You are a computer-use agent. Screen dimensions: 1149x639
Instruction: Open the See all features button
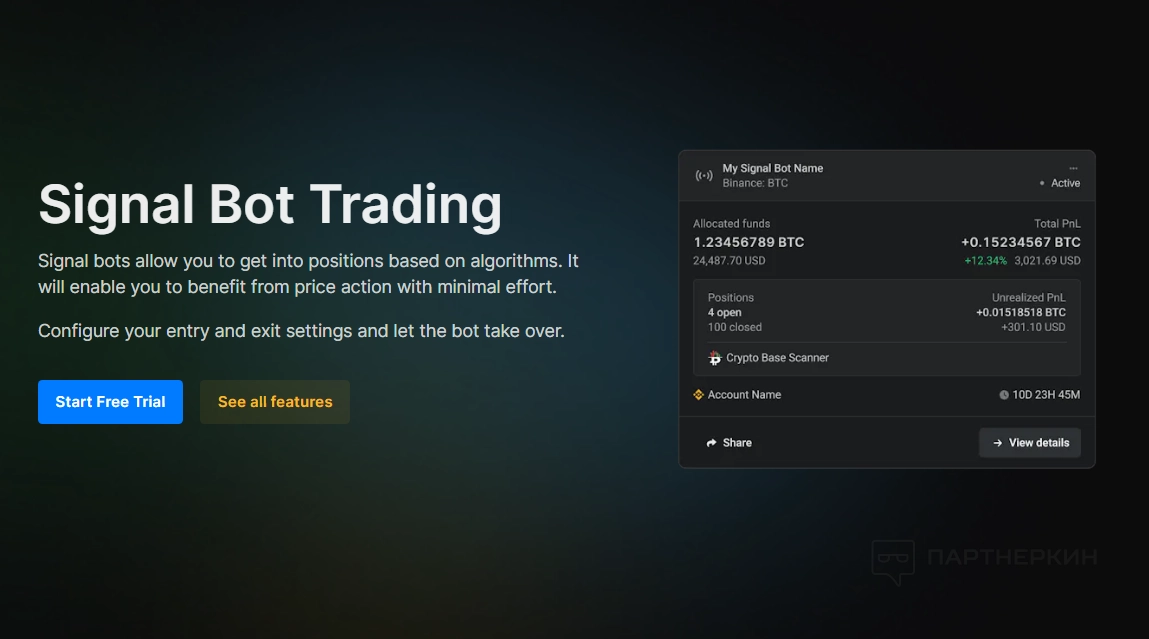pyautogui.click(x=275, y=402)
